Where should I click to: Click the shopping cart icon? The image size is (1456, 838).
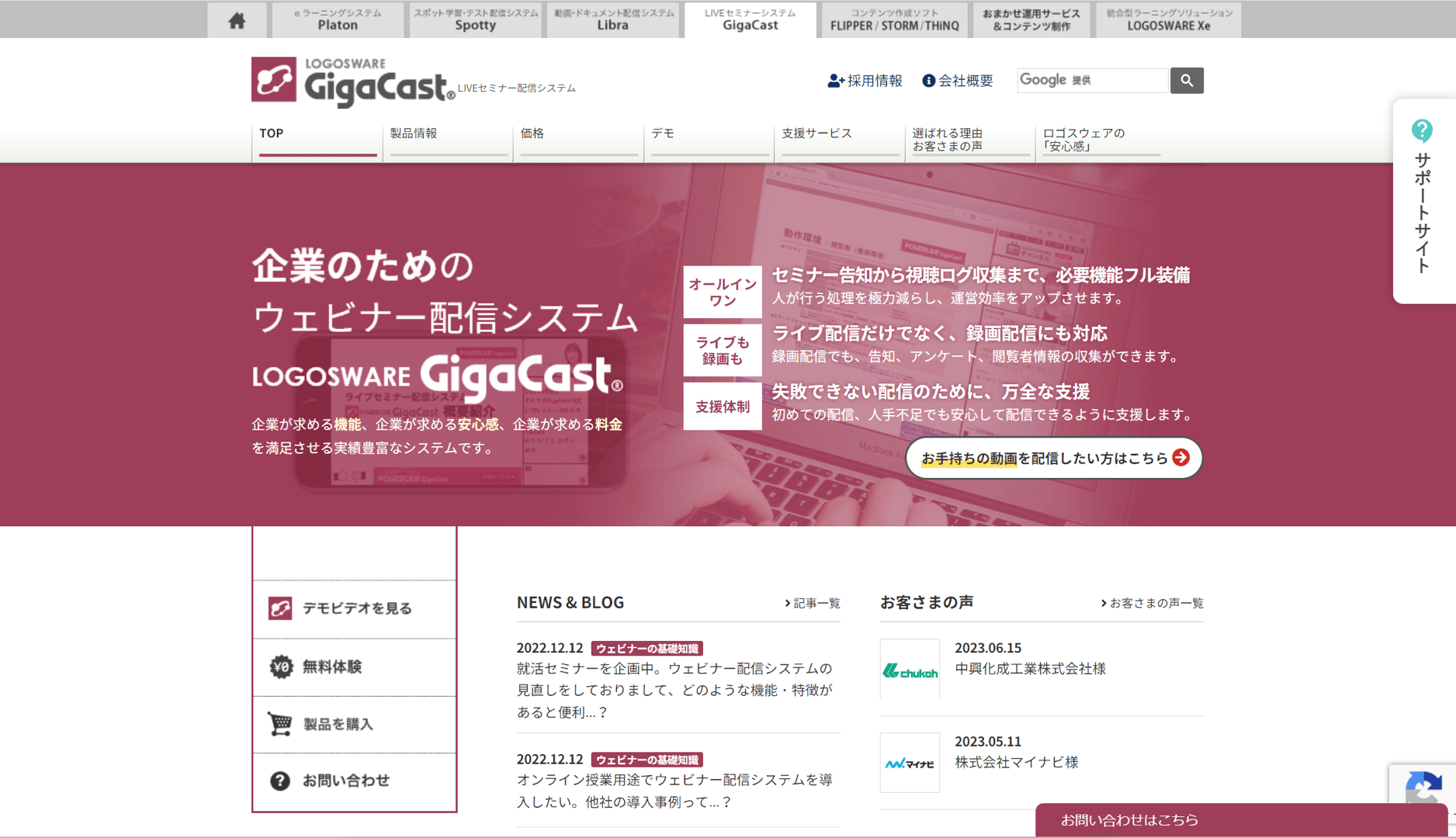[280, 723]
